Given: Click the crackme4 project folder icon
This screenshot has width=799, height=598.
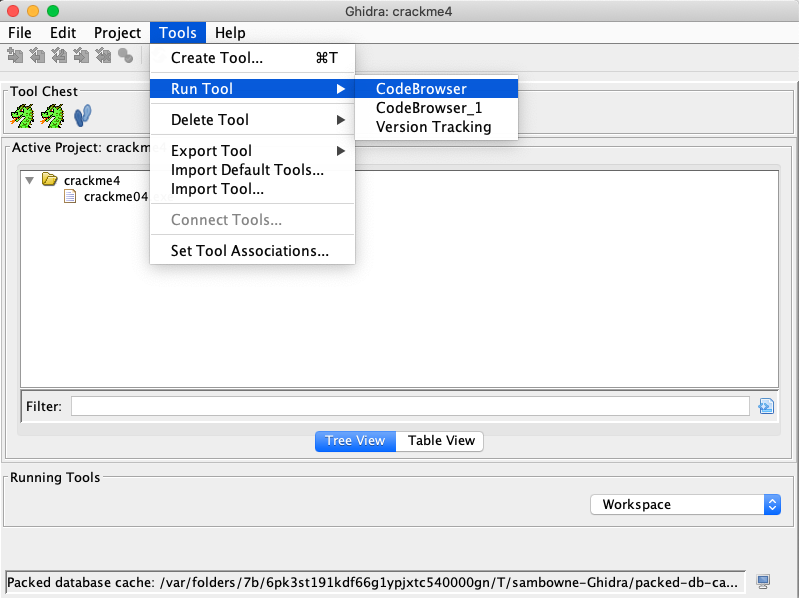Looking at the screenshot, I should click(x=49, y=179).
